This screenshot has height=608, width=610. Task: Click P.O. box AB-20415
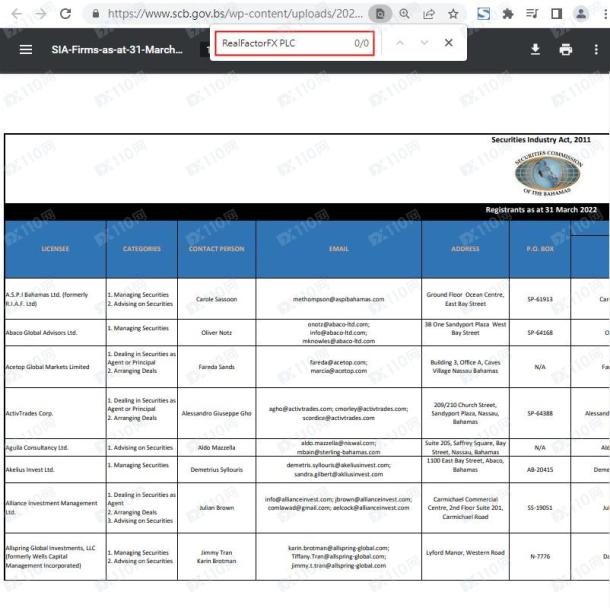540,470
